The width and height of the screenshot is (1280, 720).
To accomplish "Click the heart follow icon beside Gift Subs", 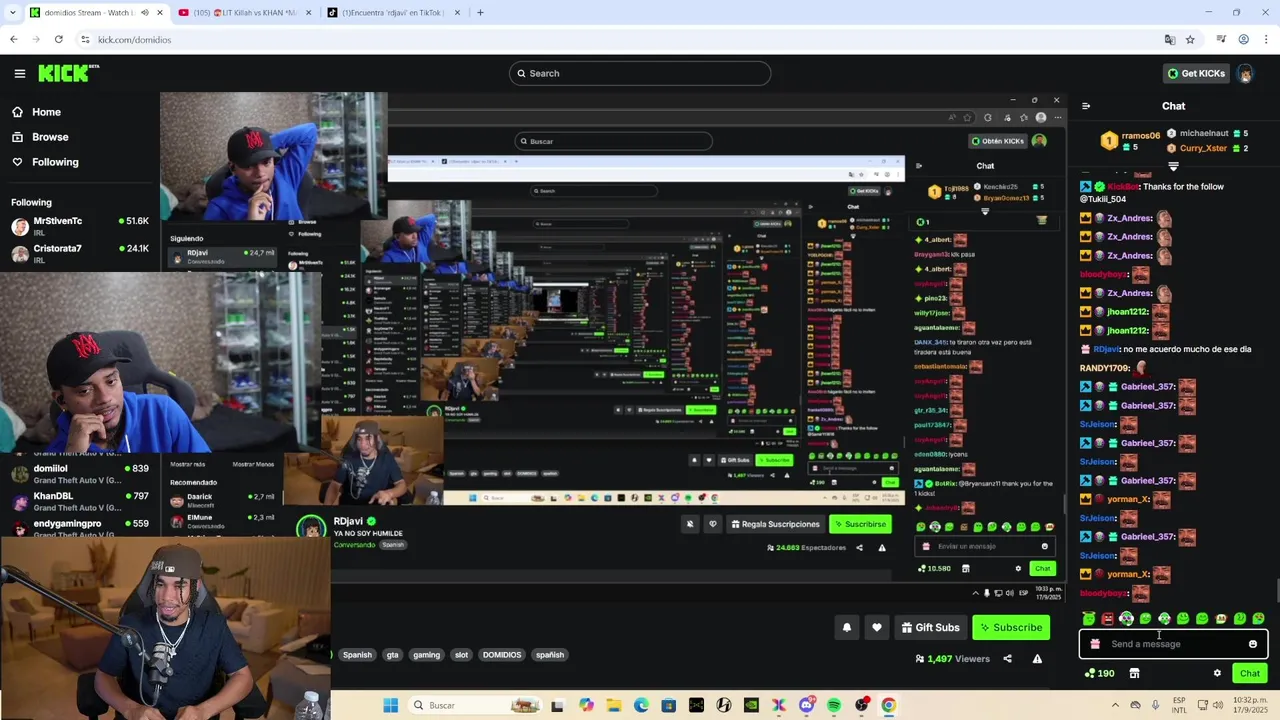I will click(877, 627).
